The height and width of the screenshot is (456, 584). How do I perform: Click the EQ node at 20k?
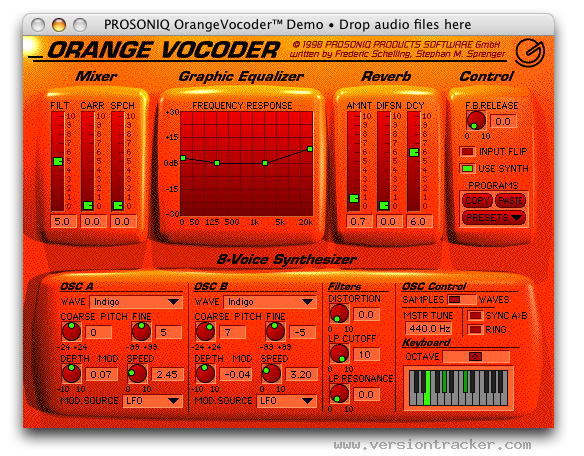click(310, 149)
